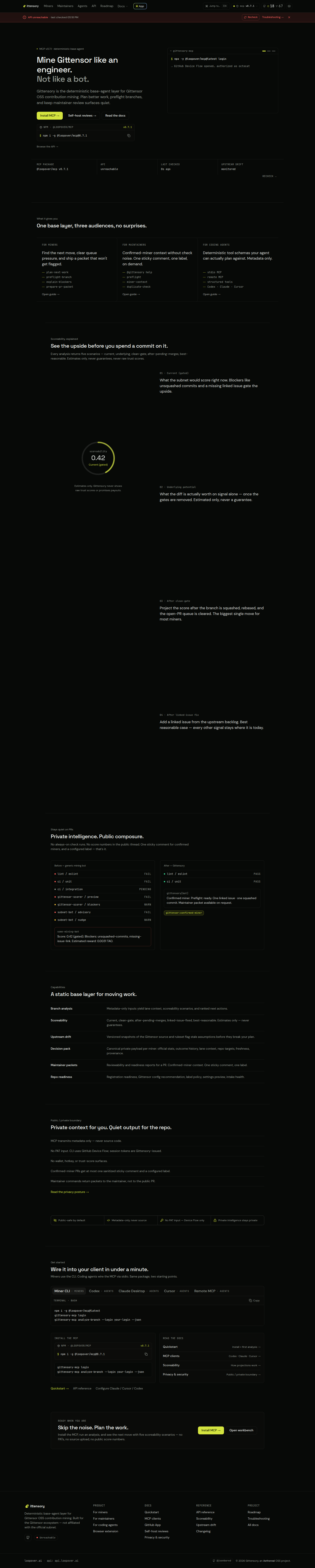Select the Miner CLI tab
This screenshot has height=1568, width=315.
(69, 1291)
